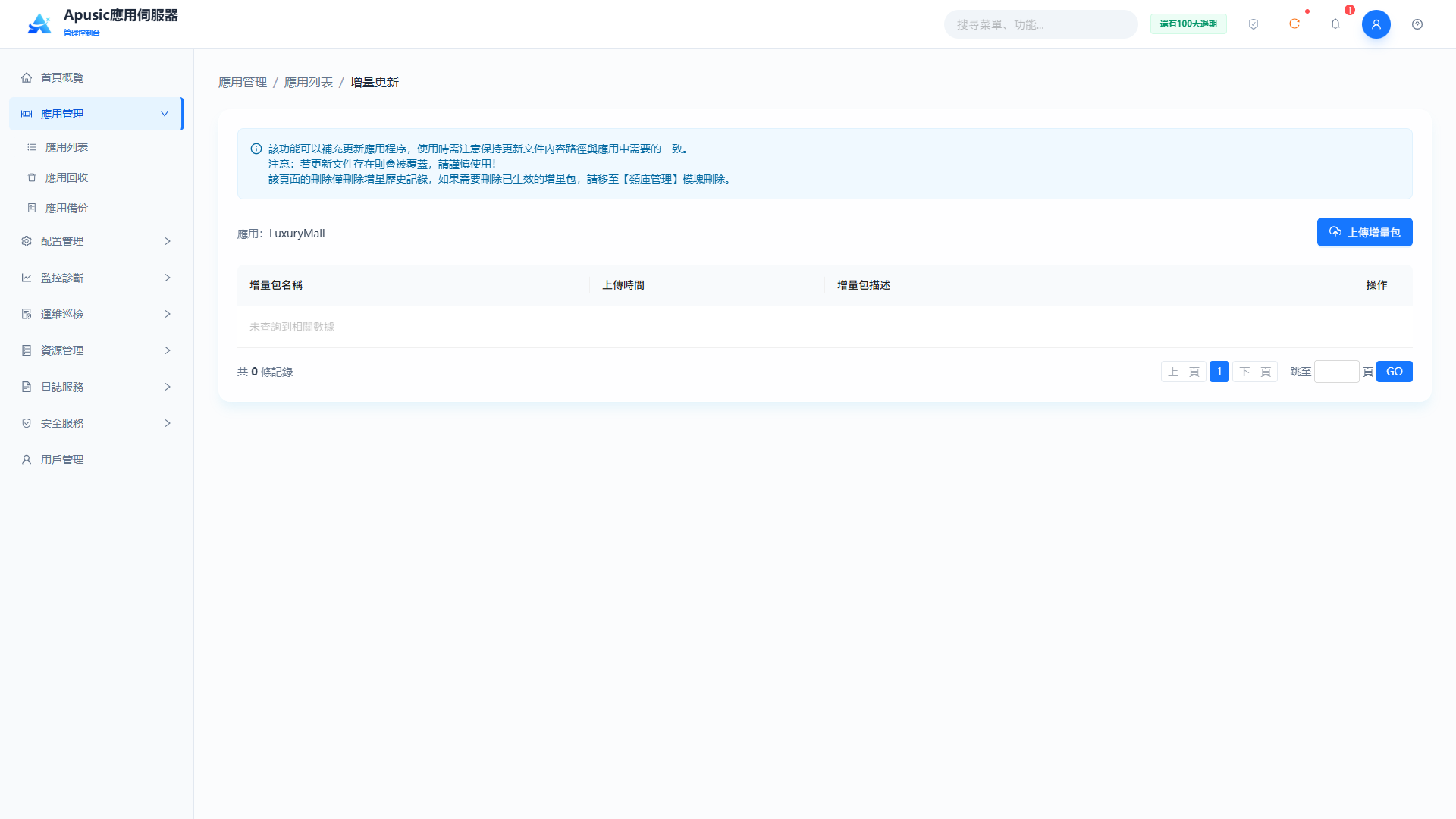Click the 上傳增量包 upload button
This screenshot has width=1456, height=819.
pyautogui.click(x=1364, y=232)
